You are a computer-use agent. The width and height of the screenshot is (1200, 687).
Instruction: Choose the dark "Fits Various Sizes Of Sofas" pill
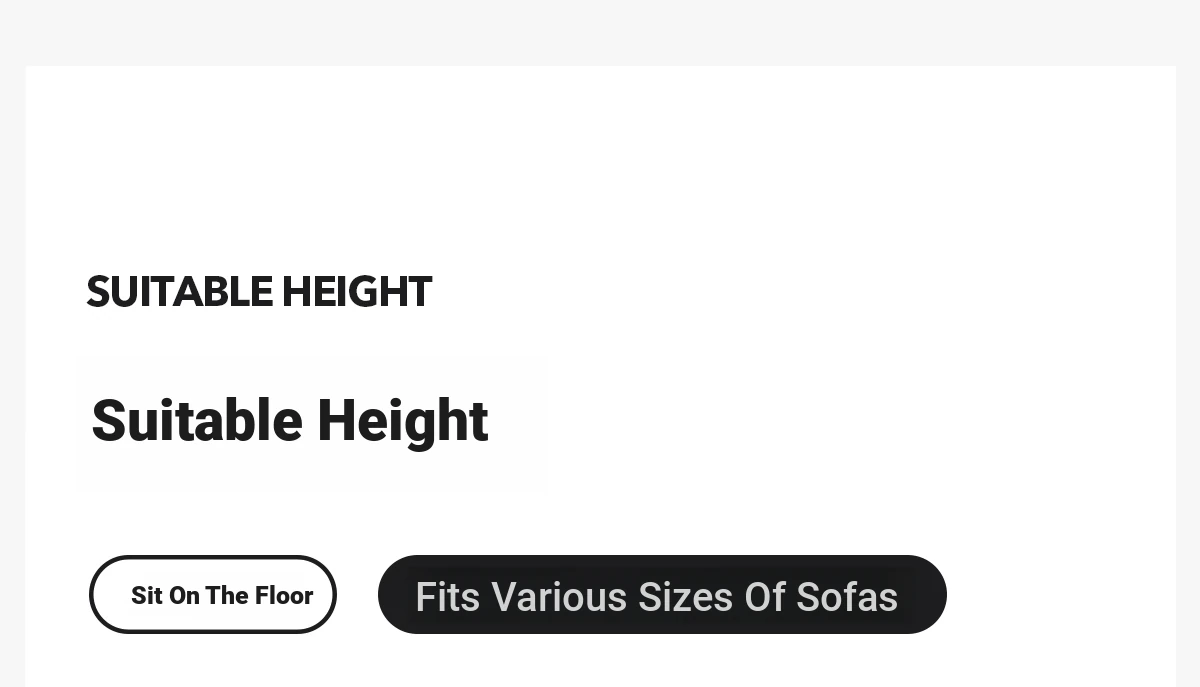pos(662,594)
